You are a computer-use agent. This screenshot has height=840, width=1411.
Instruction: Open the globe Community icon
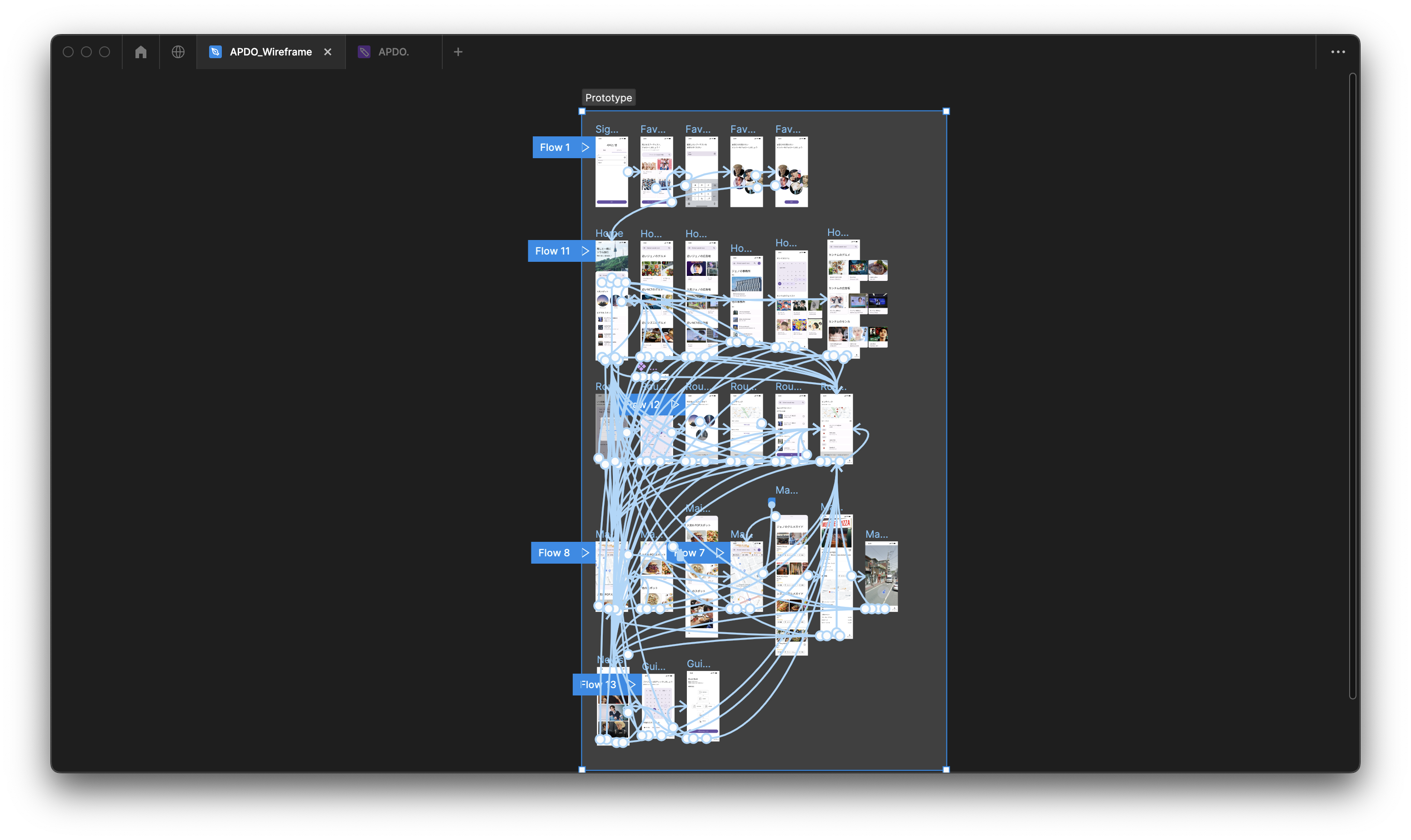click(x=178, y=52)
